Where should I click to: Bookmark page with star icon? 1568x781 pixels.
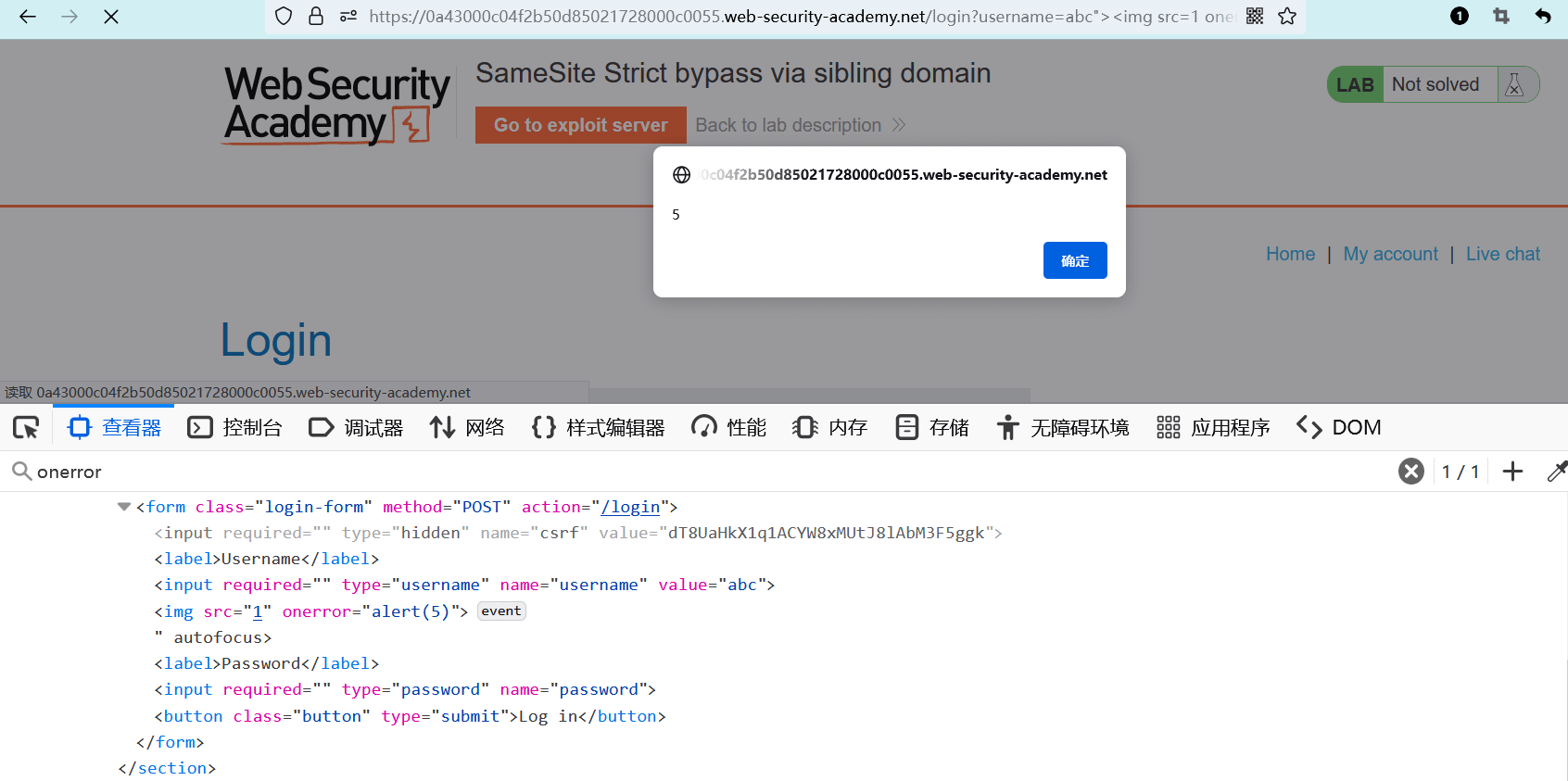(x=1287, y=16)
